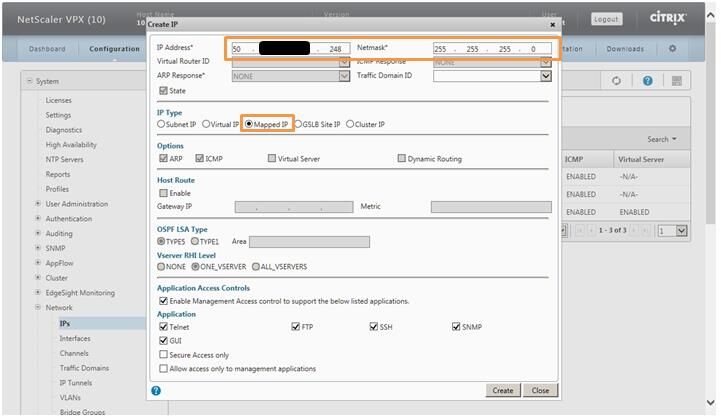Viewport: 721px width, 418px height.
Task: Expand the Cluster tree node
Action: click(x=38, y=278)
